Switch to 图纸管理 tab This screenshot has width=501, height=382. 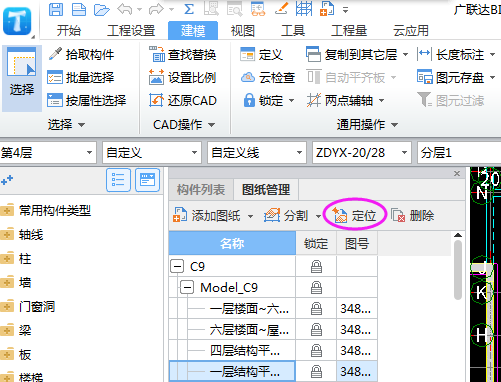coord(266,190)
